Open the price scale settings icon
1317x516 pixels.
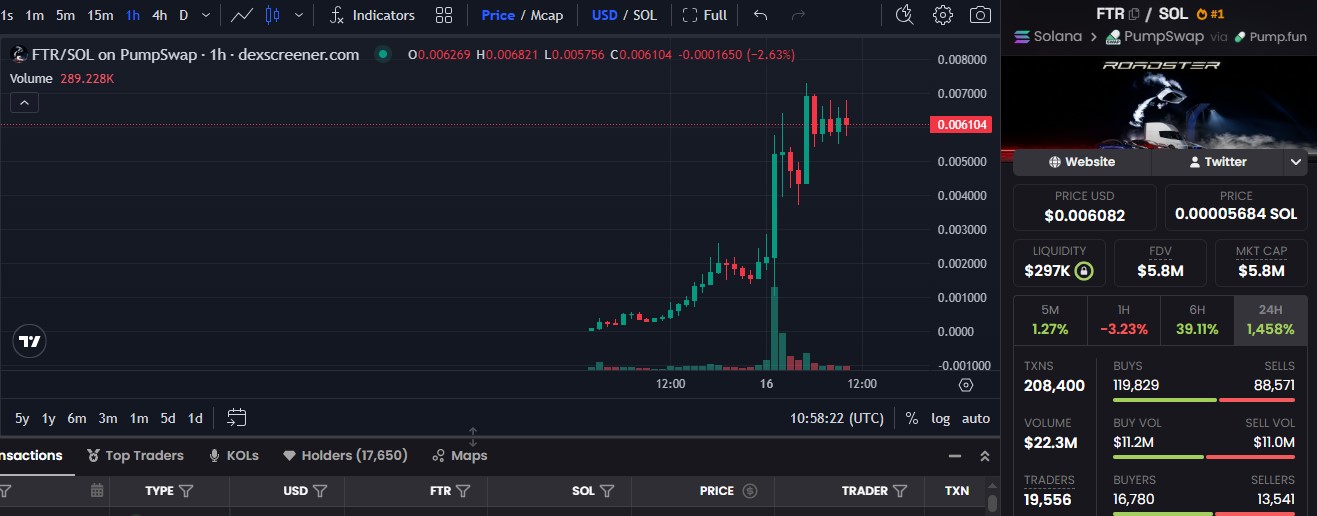click(x=965, y=384)
